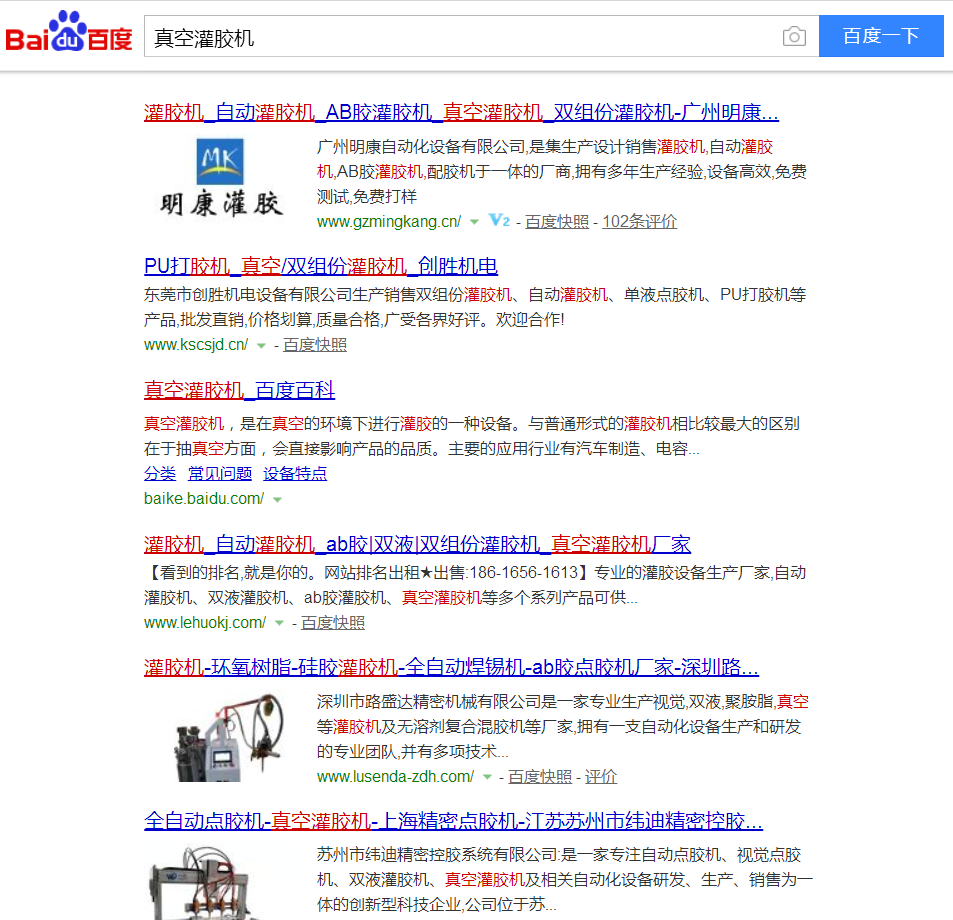Open the 真空灌胶机厂家 lehuokj result title

coord(418,544)
